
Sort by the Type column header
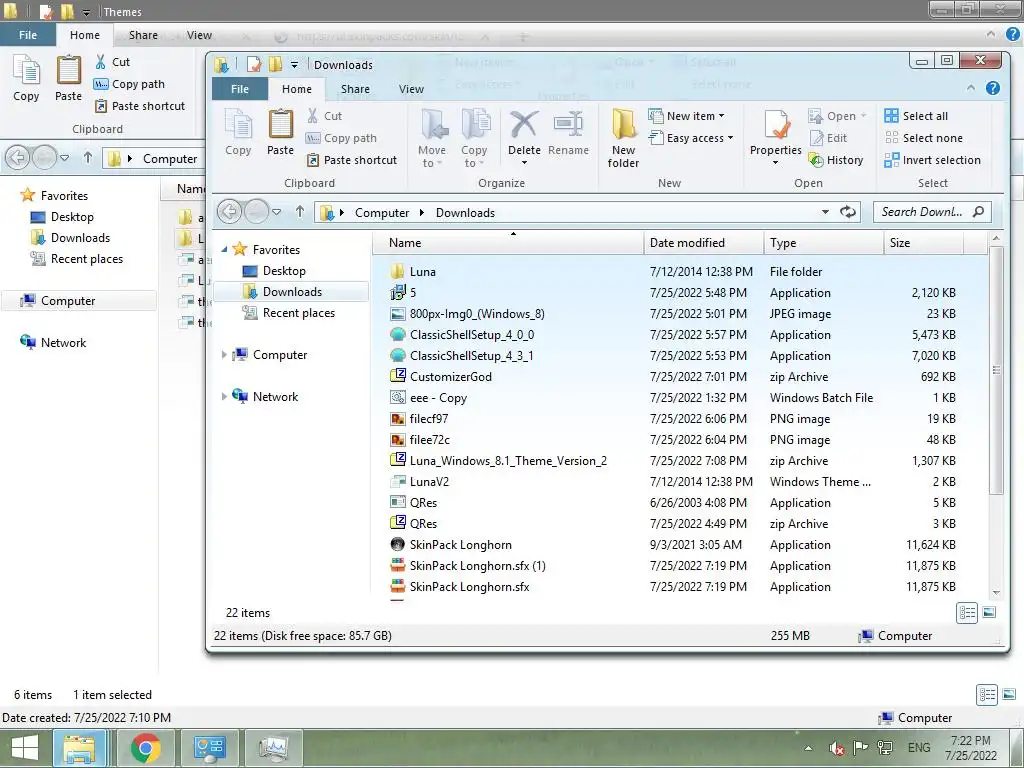[824, 242]
